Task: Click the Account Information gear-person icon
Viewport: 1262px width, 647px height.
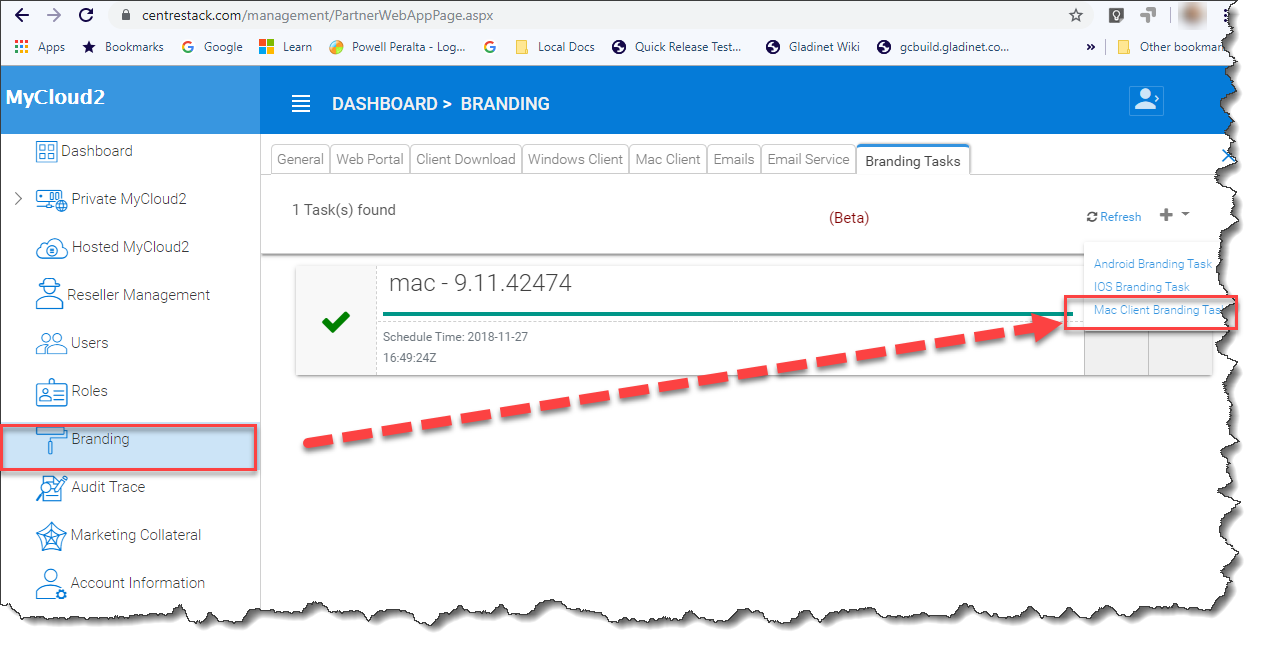Action: [51, 584]
